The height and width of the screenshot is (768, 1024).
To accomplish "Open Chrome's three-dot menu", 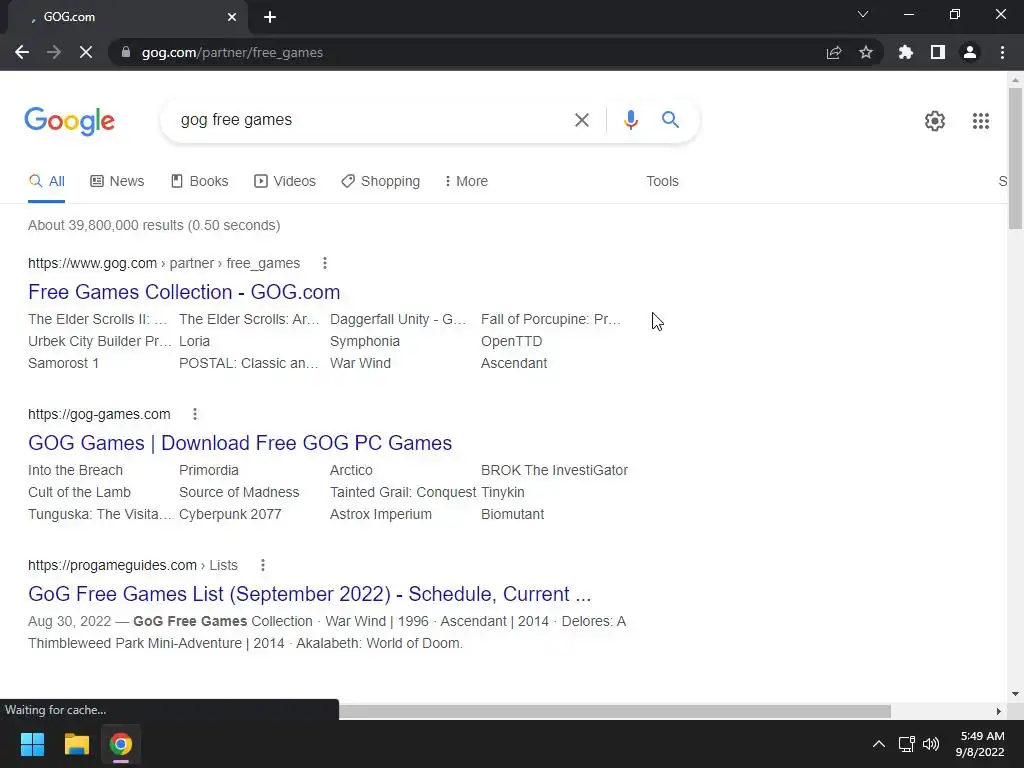I will click(1002, 52).
